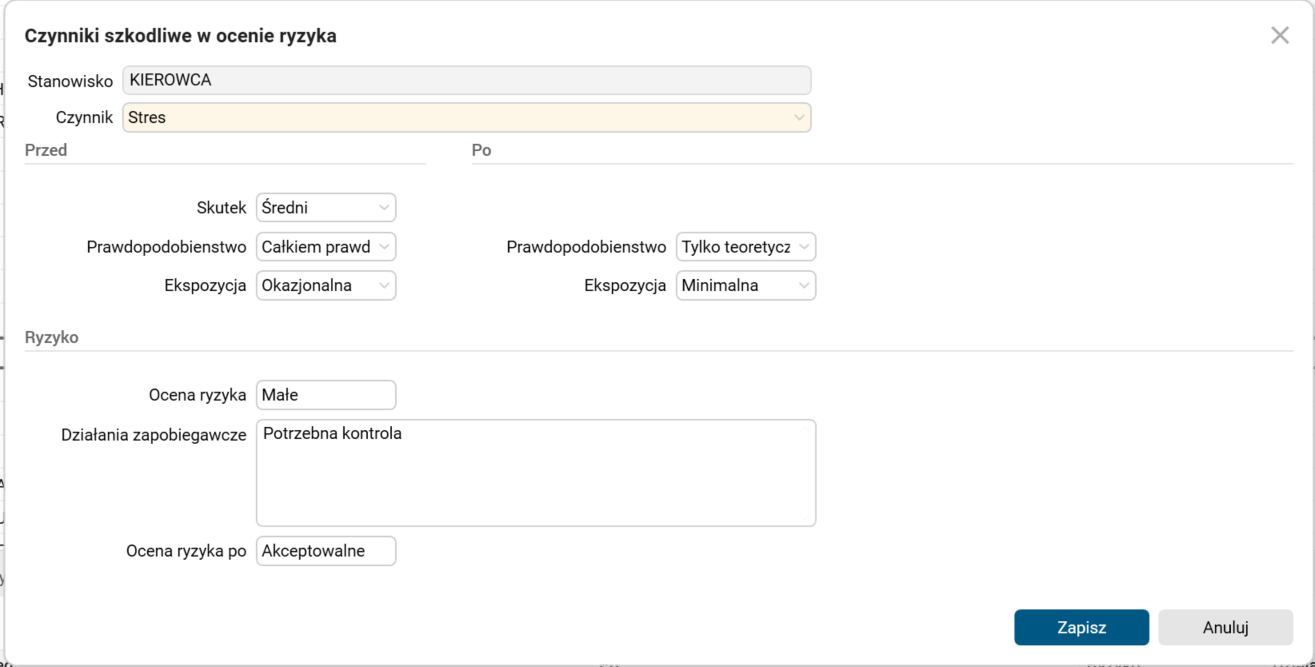This screenshot has height=667, width=1315.
Task: Click the Ryzyko section label
Action: [51, 337]
